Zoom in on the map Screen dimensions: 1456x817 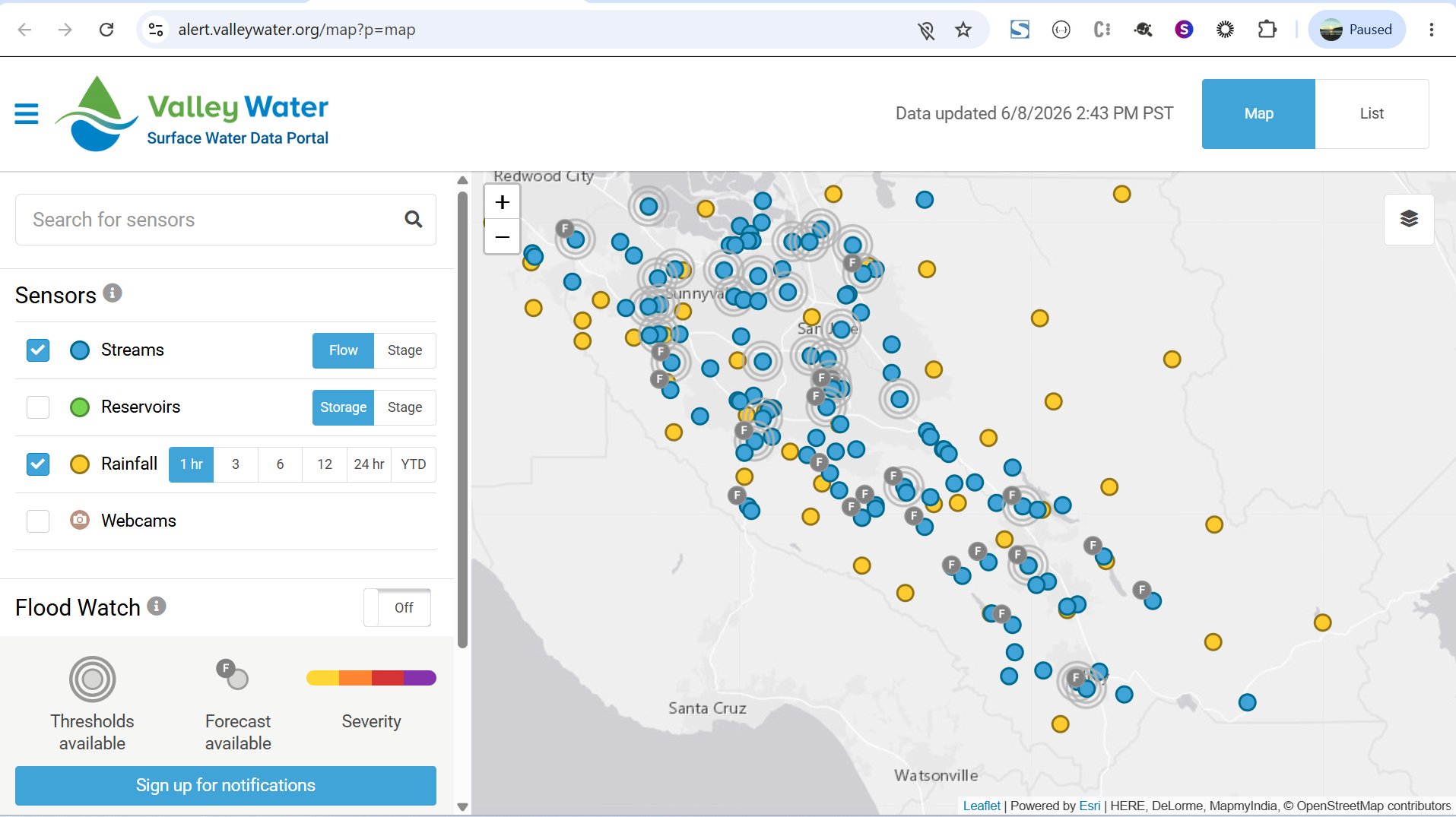(x=502, y=202)
